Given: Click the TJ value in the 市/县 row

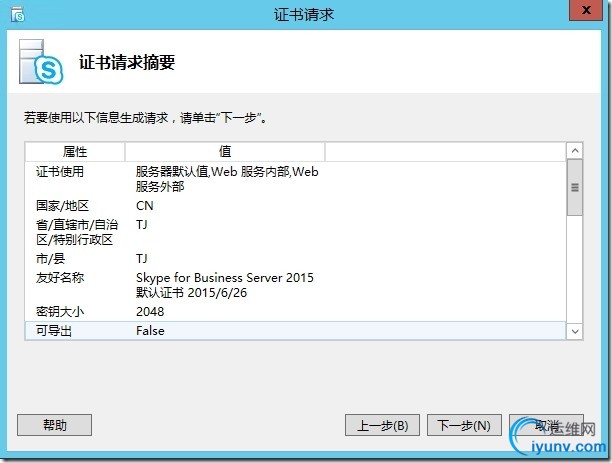Looking at the screenshot, I should tap(142, 258).
